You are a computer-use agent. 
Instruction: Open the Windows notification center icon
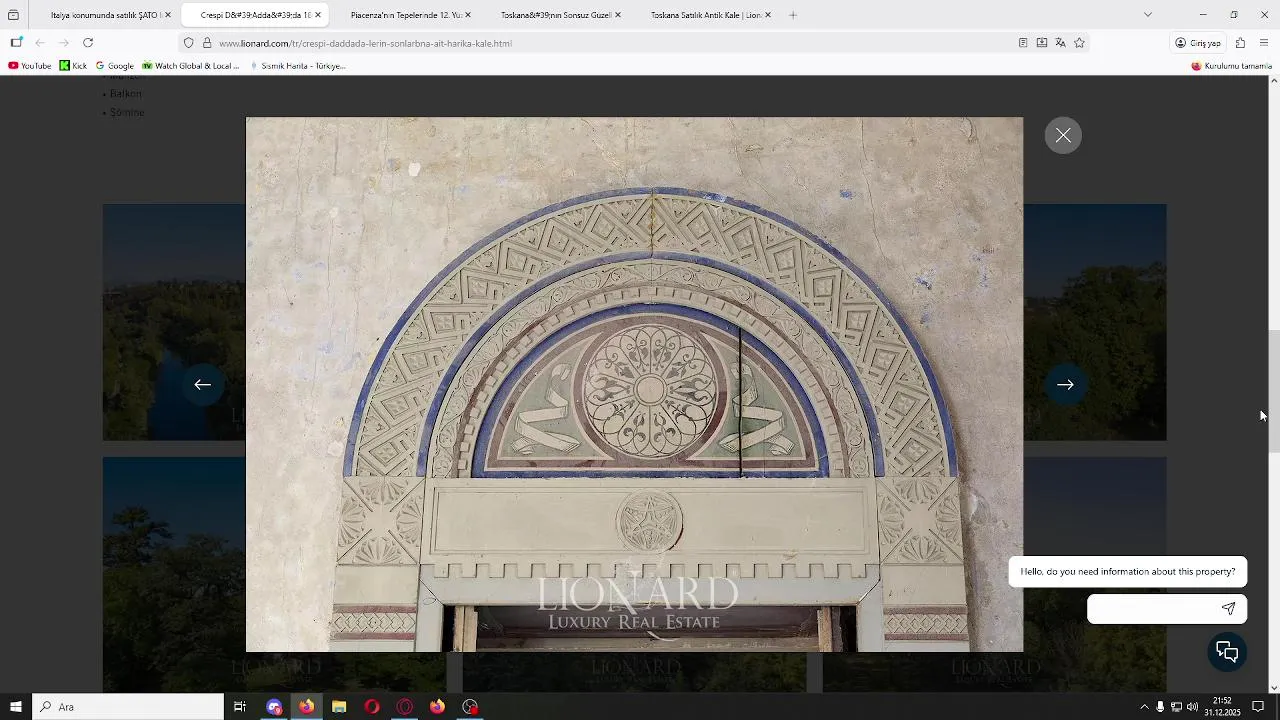1258,707
